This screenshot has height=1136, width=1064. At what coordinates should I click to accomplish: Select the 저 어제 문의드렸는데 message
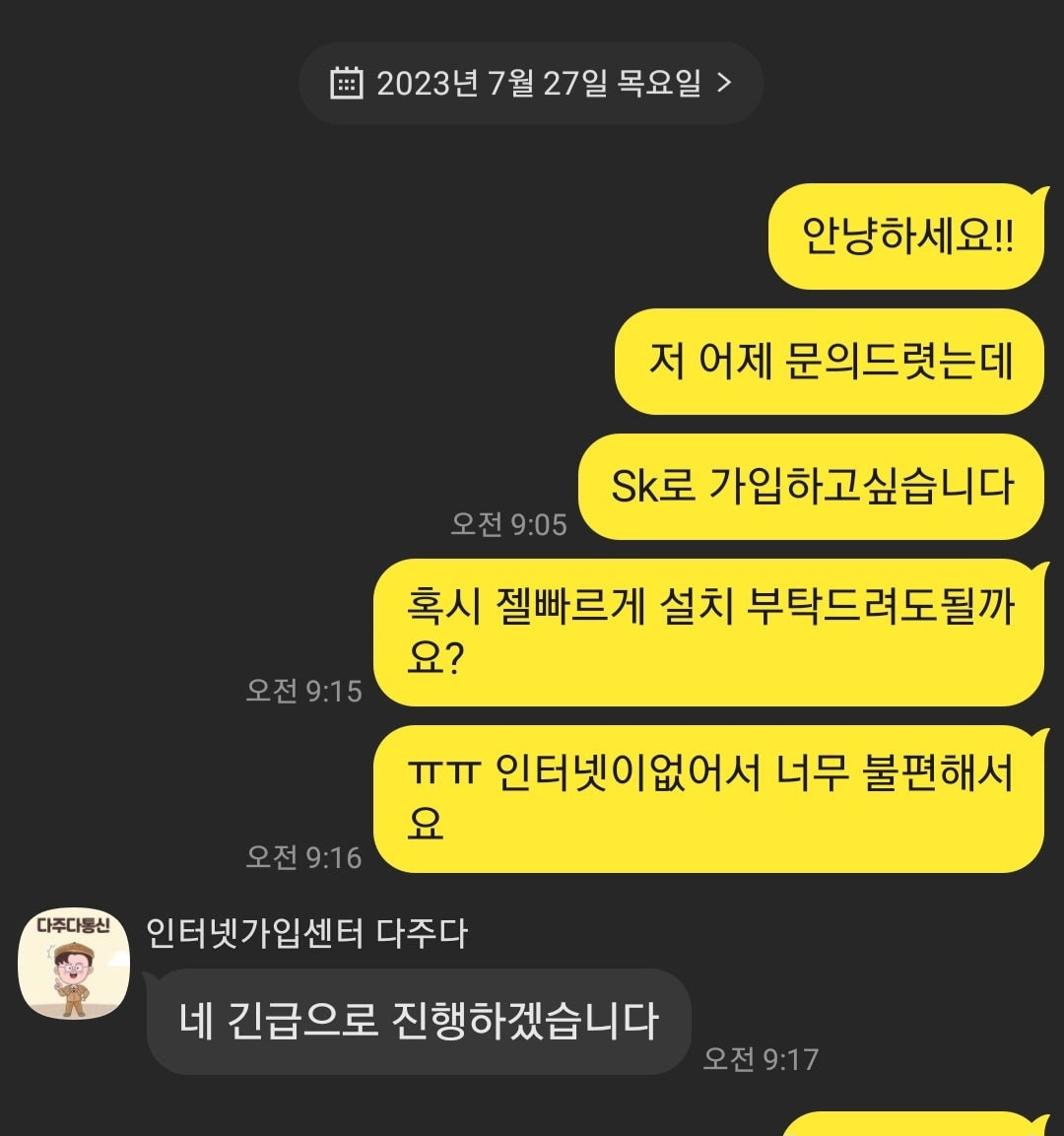pyautogui.click(x=830, y=362)
